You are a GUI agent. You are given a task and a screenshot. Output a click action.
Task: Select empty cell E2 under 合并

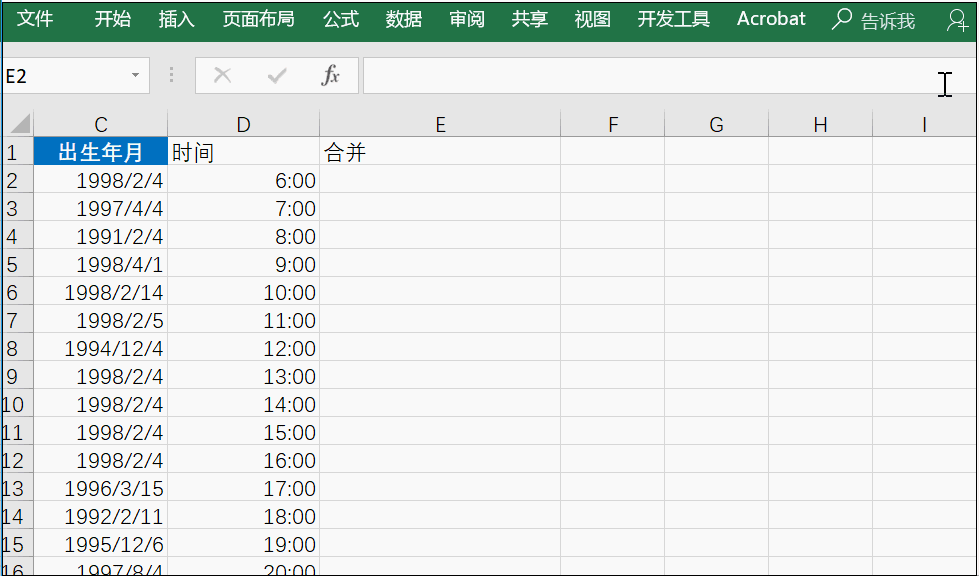click(x=440, y=180)
